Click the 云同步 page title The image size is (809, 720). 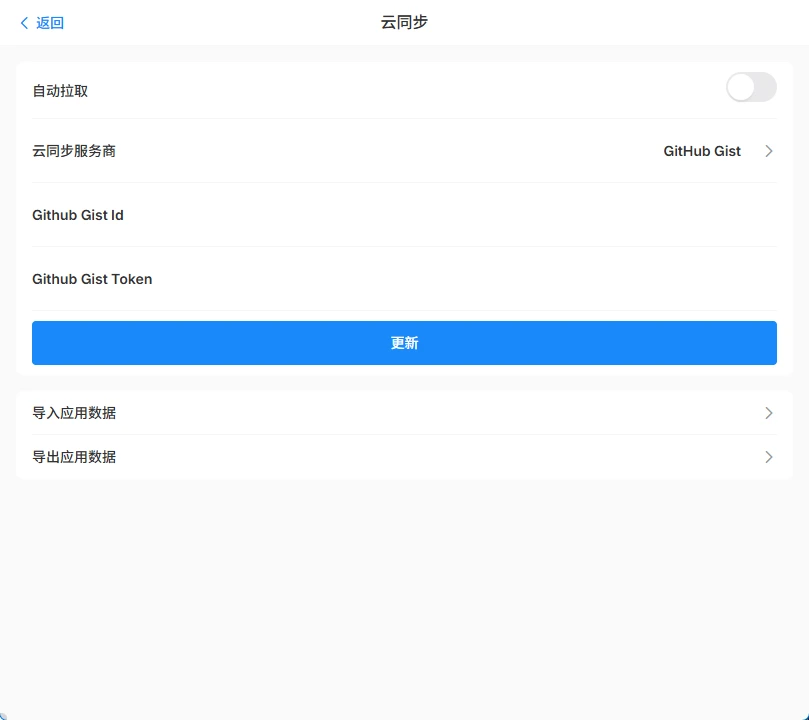(404, 22)
